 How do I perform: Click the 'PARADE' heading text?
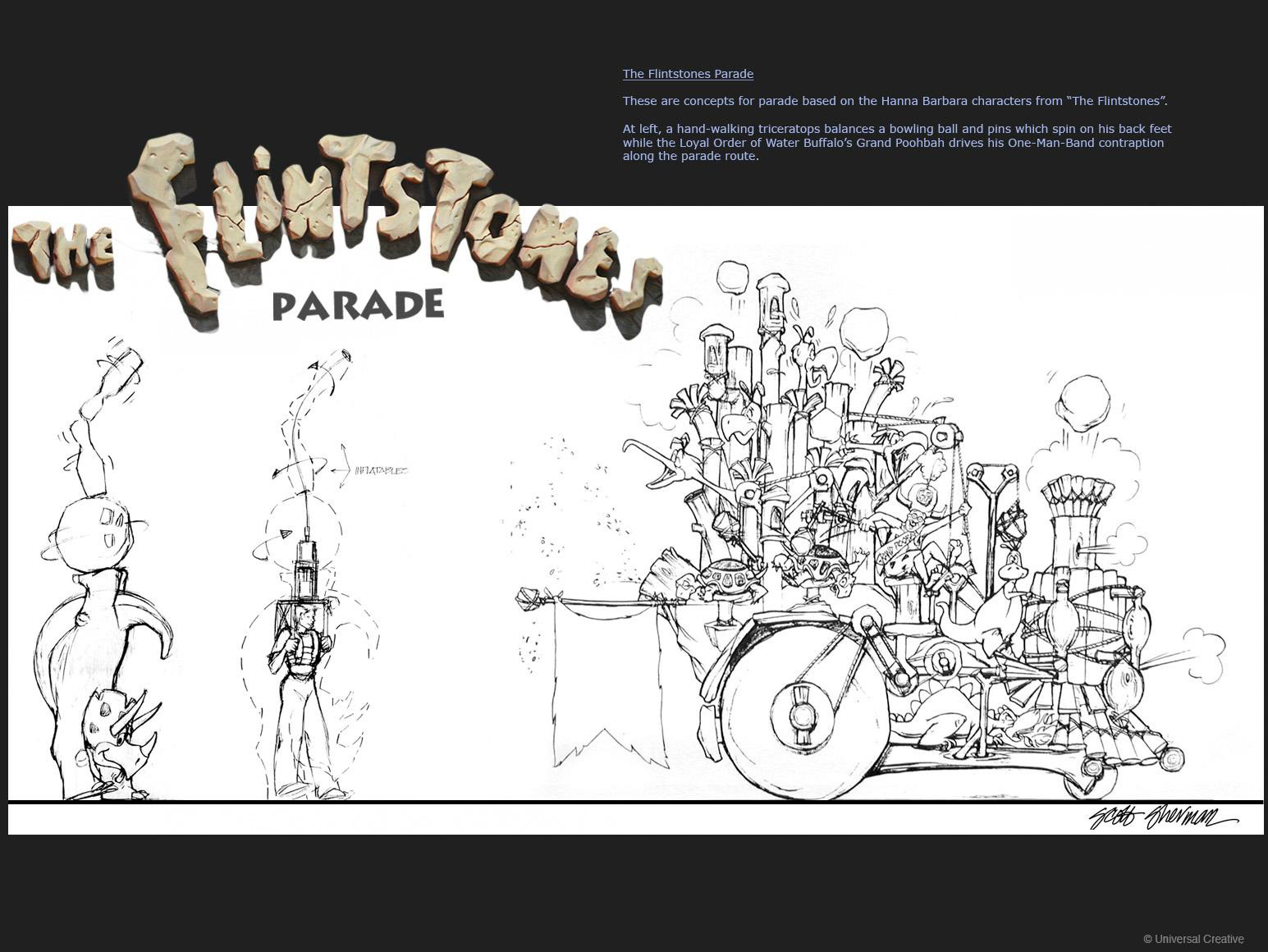358,304
